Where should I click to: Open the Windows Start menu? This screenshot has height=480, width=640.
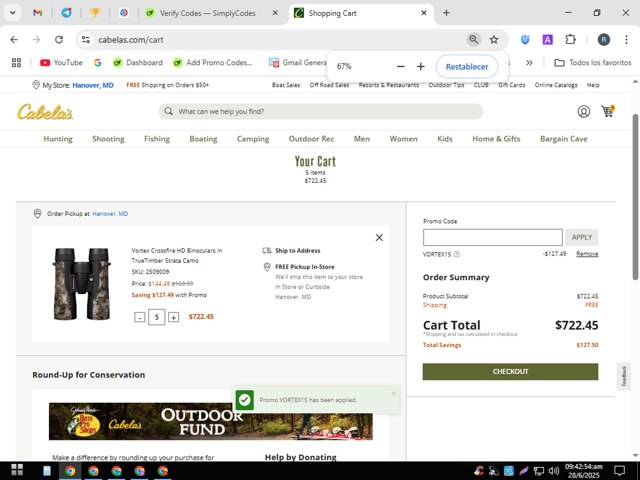pos(17,471)
